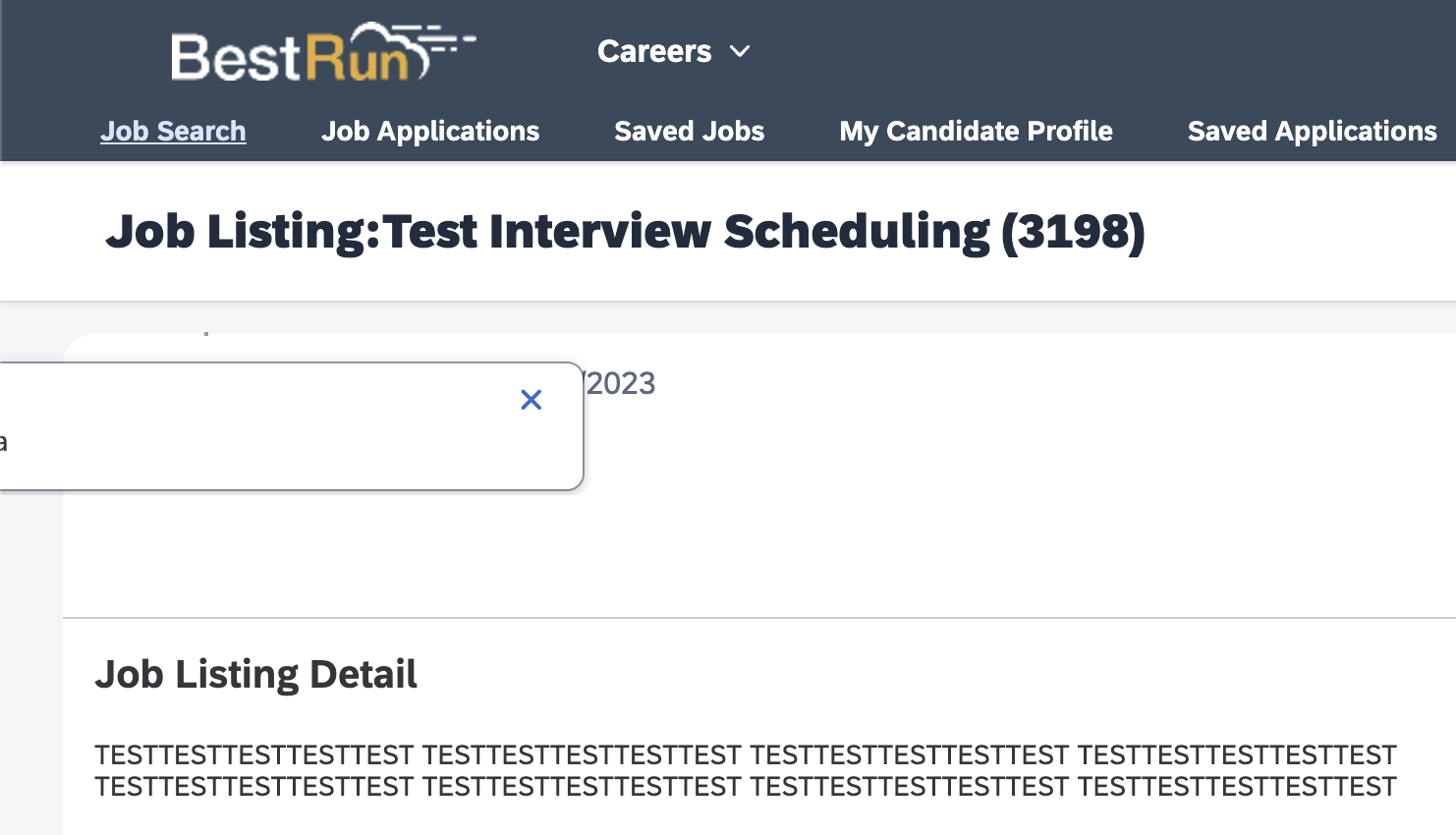Viewport: 1456px width, 835px height.
Task: Click the Job Listing title heading
Action: pos(626,232)
